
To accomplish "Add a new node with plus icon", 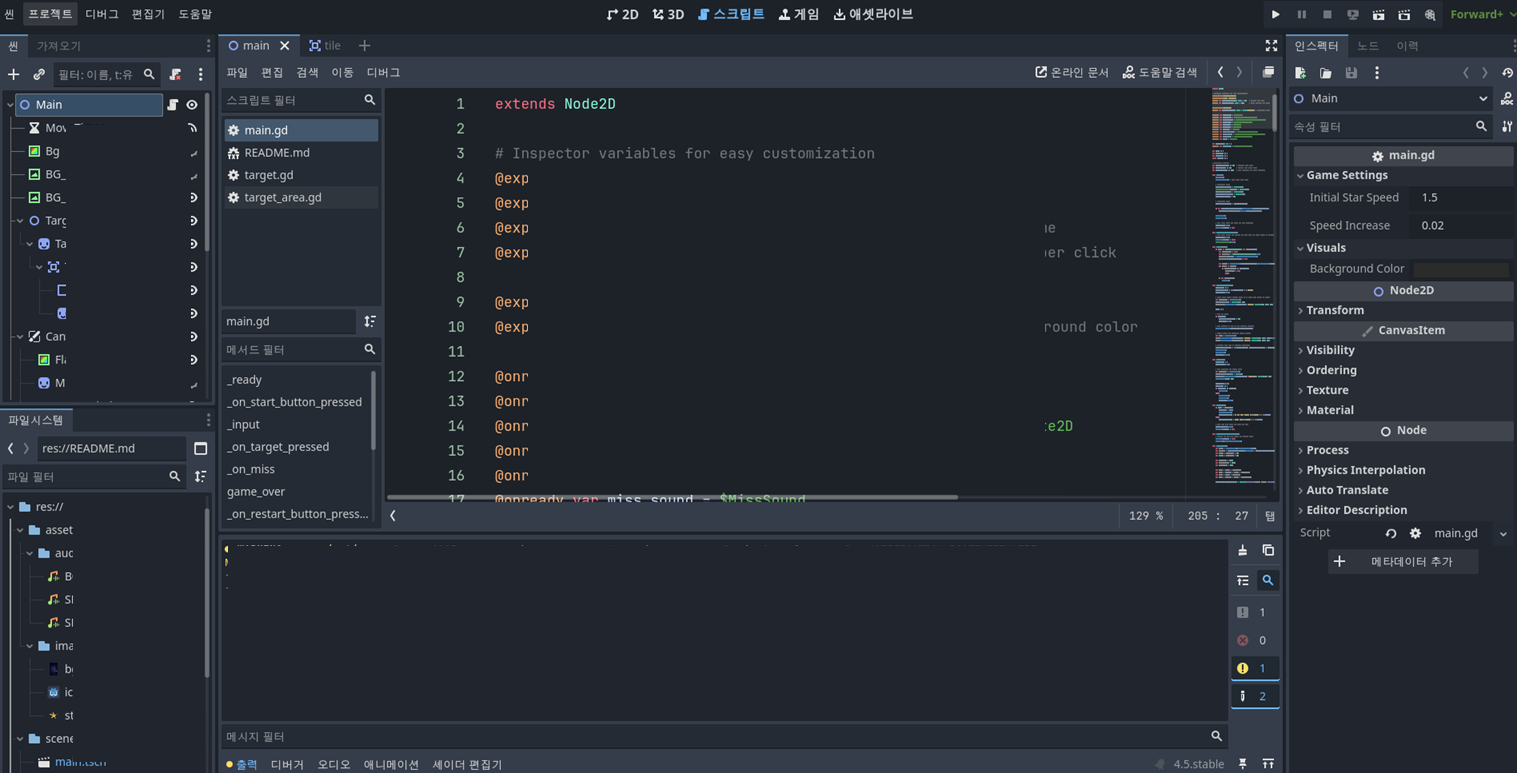I will 13,74.
